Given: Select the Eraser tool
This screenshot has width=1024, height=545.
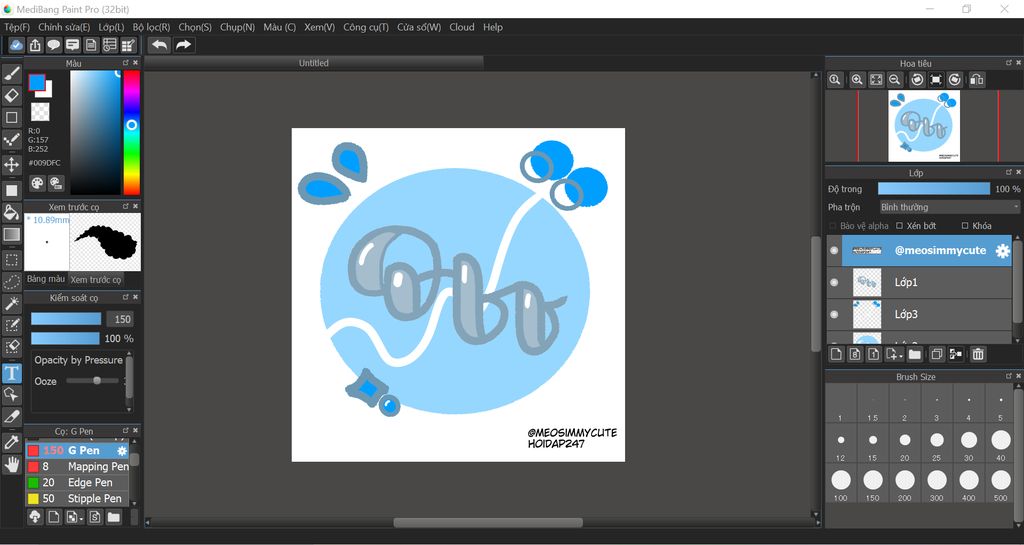Looking at the screenshot, I should click(12, 96).
